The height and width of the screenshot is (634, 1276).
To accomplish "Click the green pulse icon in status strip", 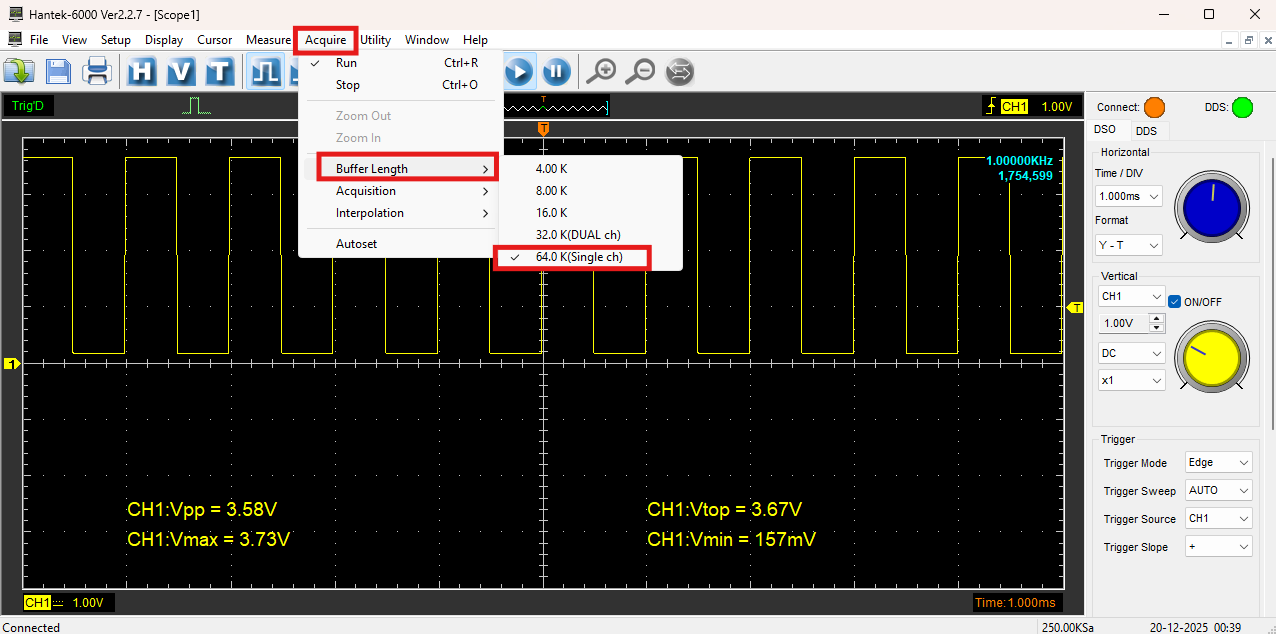I will click(197, 105).
